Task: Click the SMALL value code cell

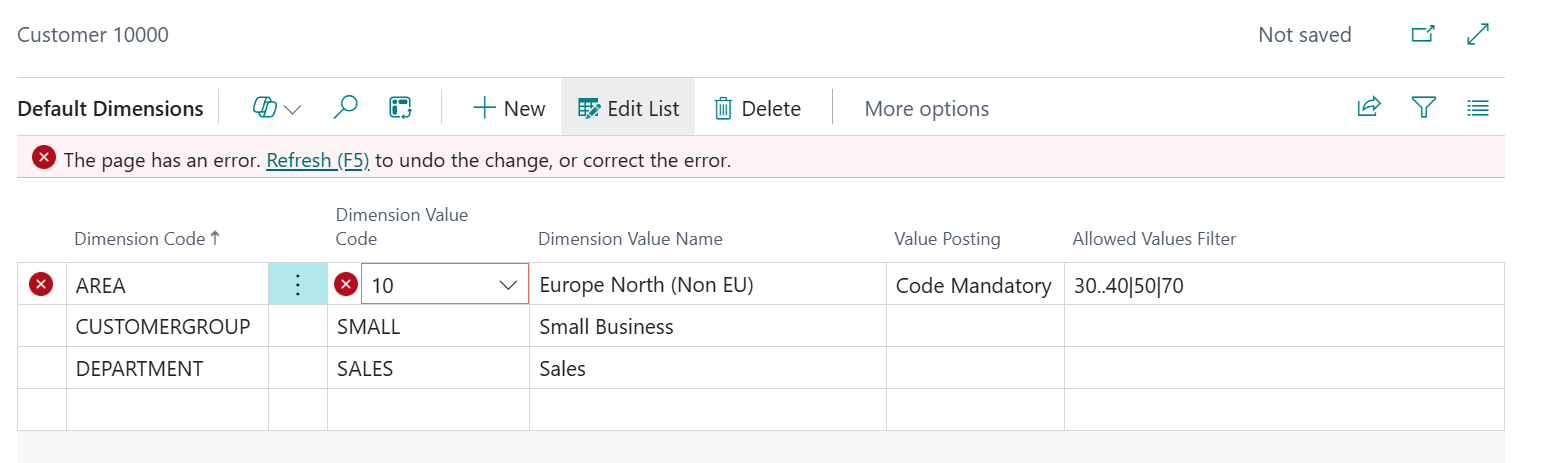Action: click(428, 326)
